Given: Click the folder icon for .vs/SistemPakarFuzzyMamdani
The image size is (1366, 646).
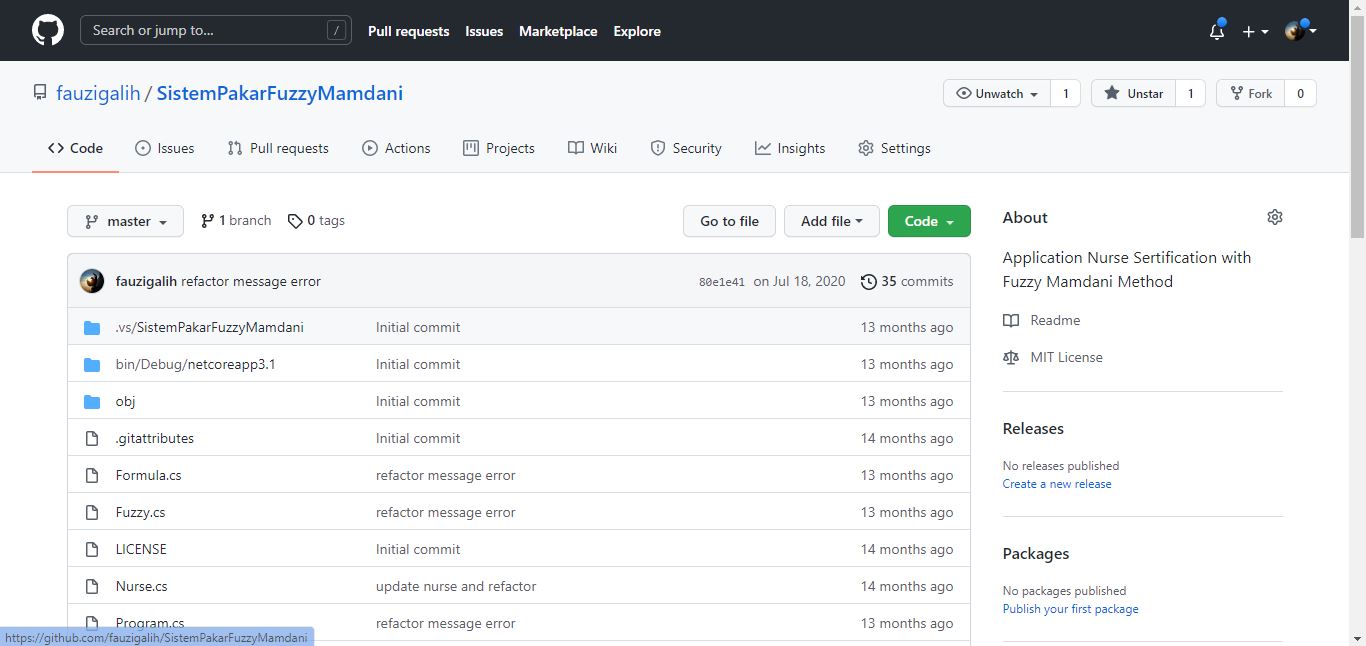Looking at the screenshot, I should click(x=92, y=327).
